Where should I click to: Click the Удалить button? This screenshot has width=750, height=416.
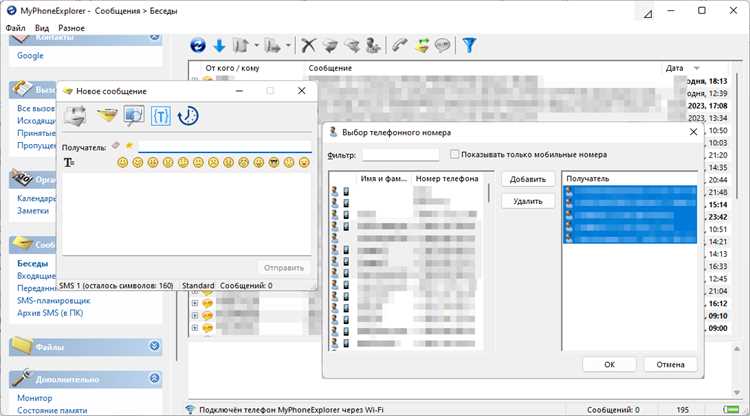528,201
